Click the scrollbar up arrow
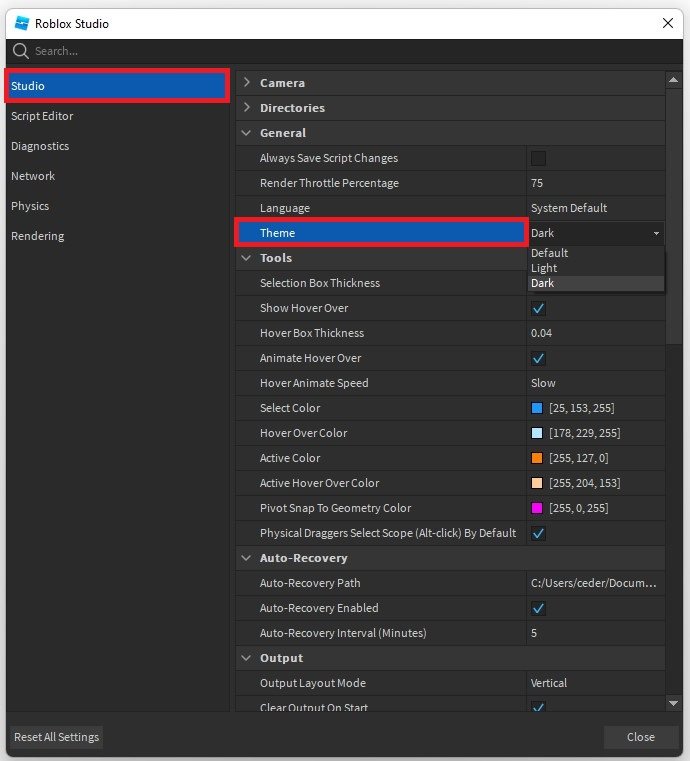The height and width of the screenshot is (761, 690). tap(673, 80)
